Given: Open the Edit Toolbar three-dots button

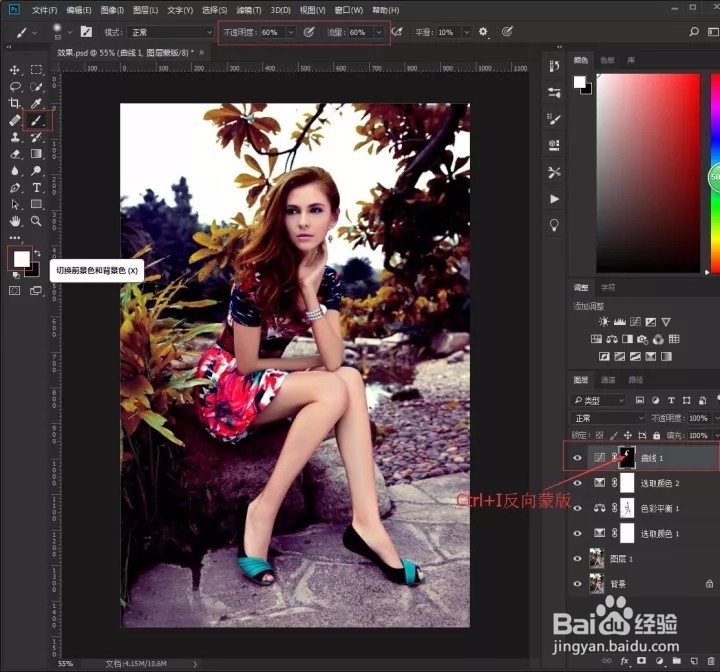Looking at the screenshot, I should pyautogui.click(x=15, y=238).
